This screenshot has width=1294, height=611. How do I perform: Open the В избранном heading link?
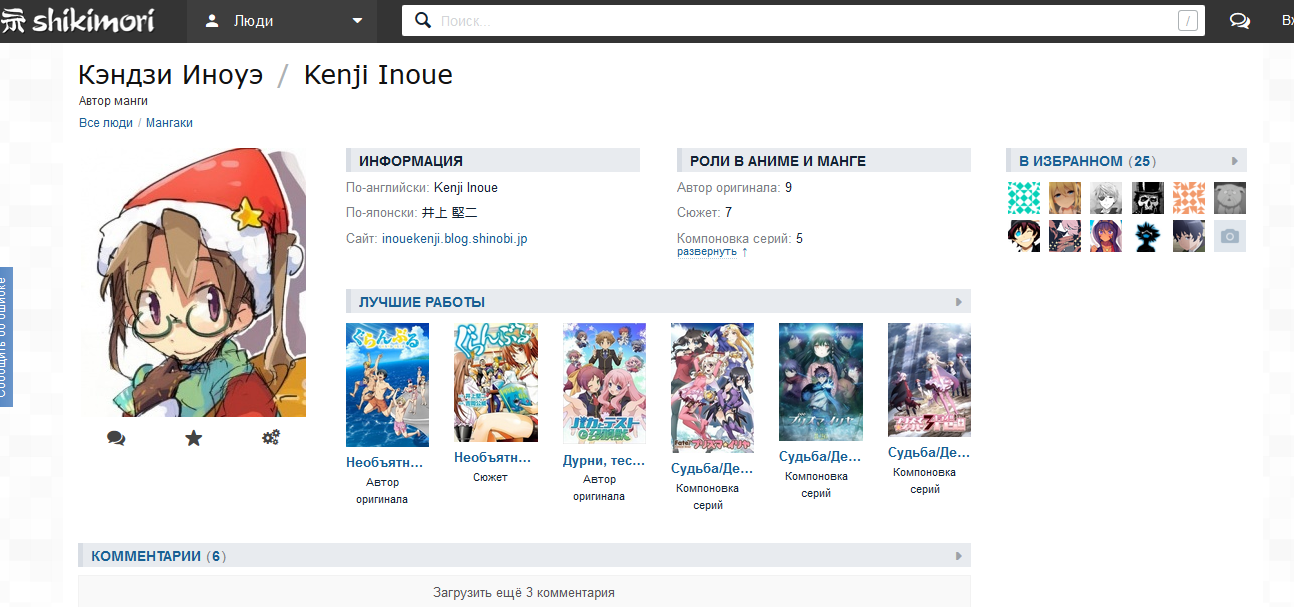click(x=1071, y=161)
